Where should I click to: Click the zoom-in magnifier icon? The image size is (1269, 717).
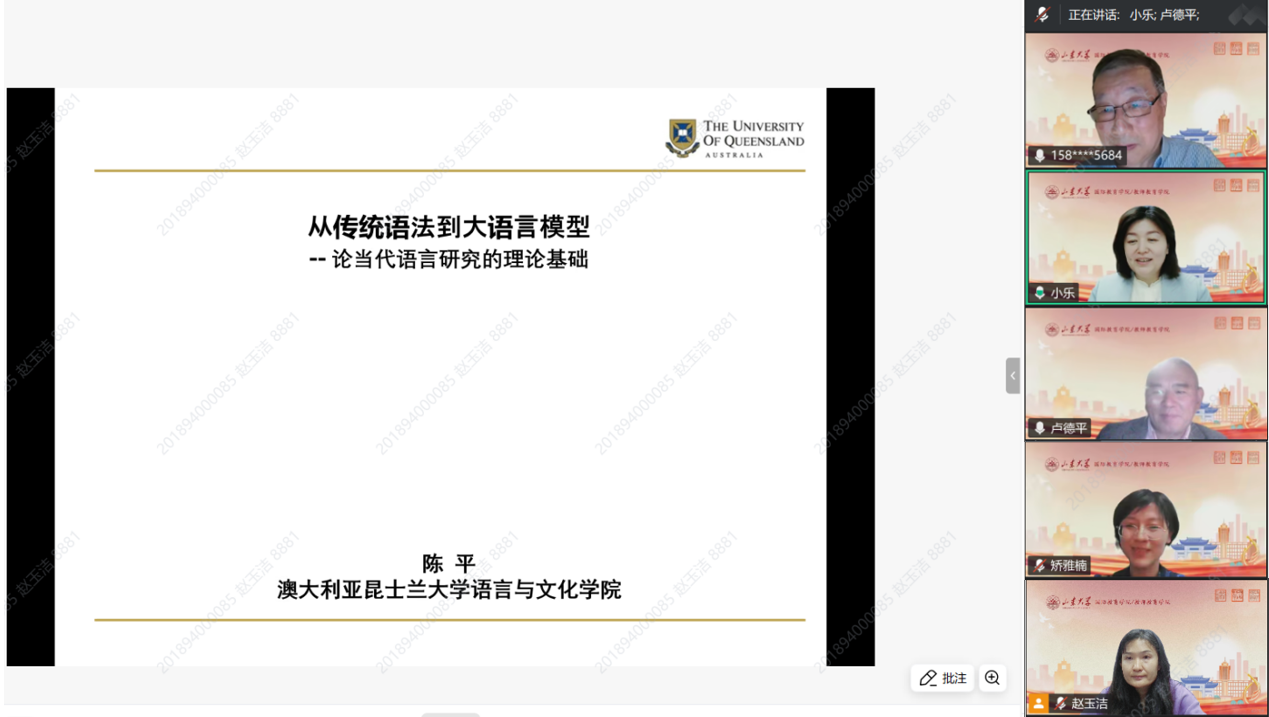(992, 678)
